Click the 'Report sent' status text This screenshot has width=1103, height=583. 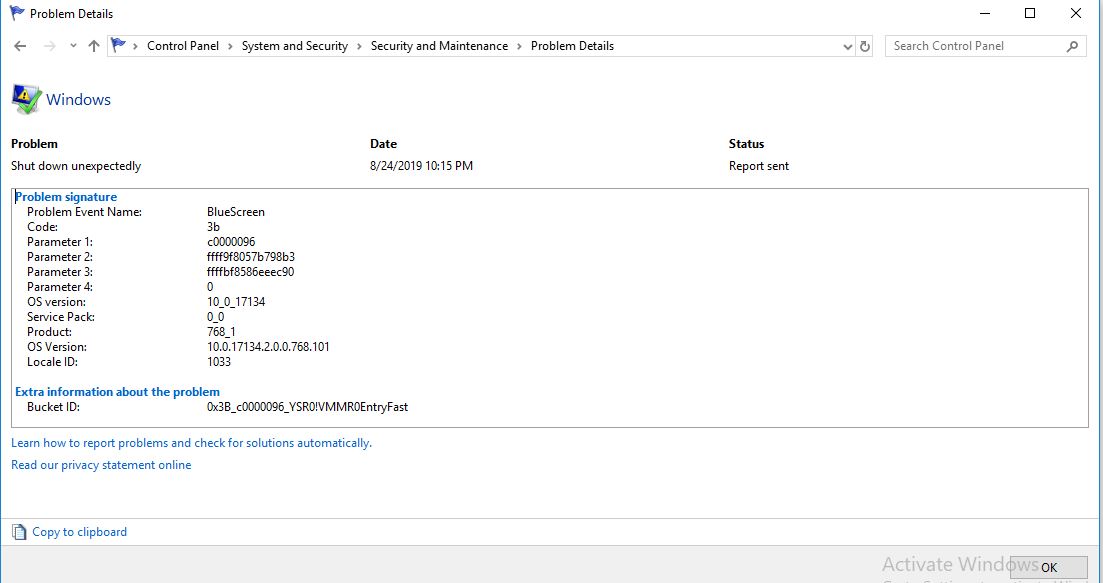[x=759, y=166]
